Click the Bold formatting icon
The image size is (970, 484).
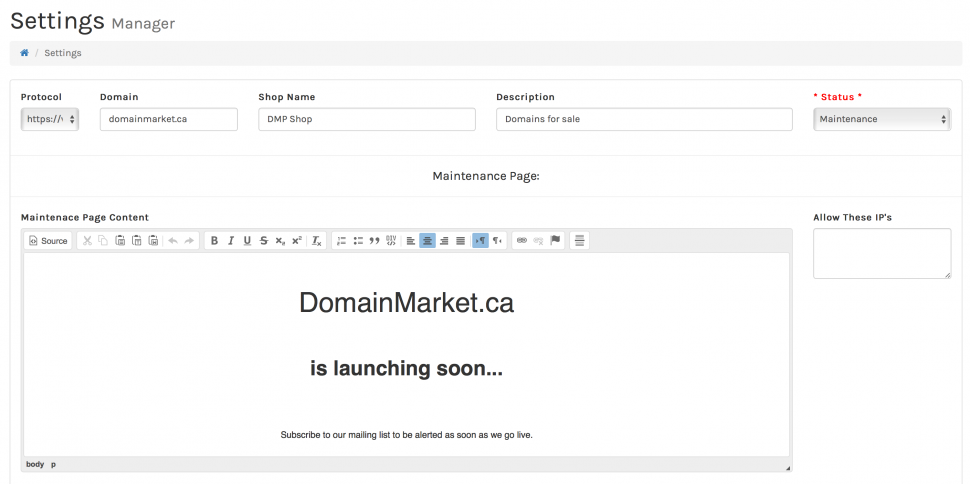pyautogui.click(x=214, y=241)
